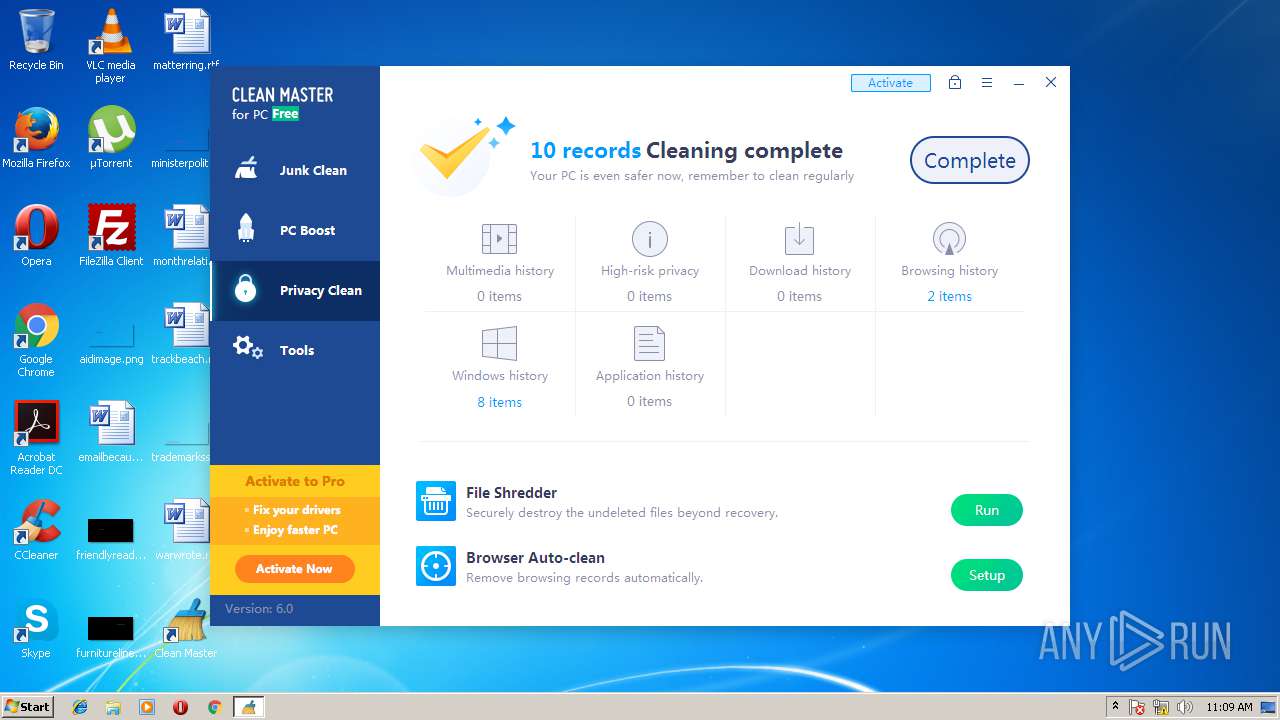The height and width of the screenshot is (720, 1280).
Task: Click the Tools gears icon
Action: [x=247, y=348]
